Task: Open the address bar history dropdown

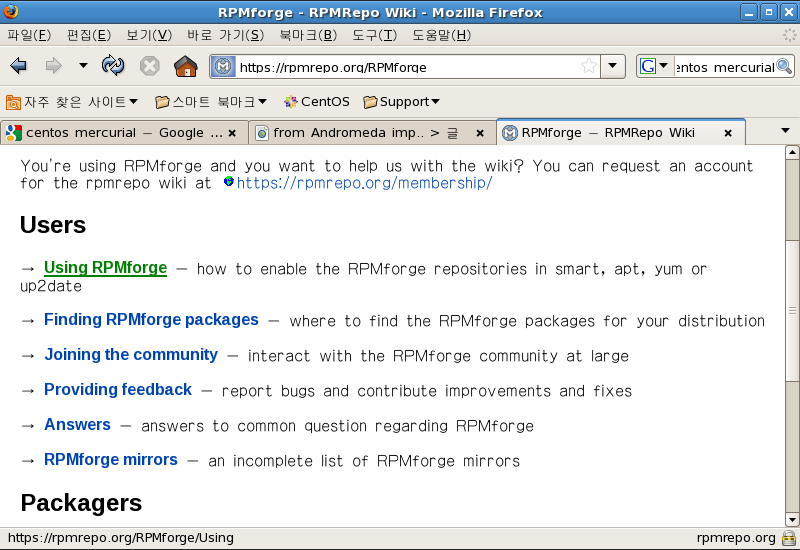Action: pos(613,66)
